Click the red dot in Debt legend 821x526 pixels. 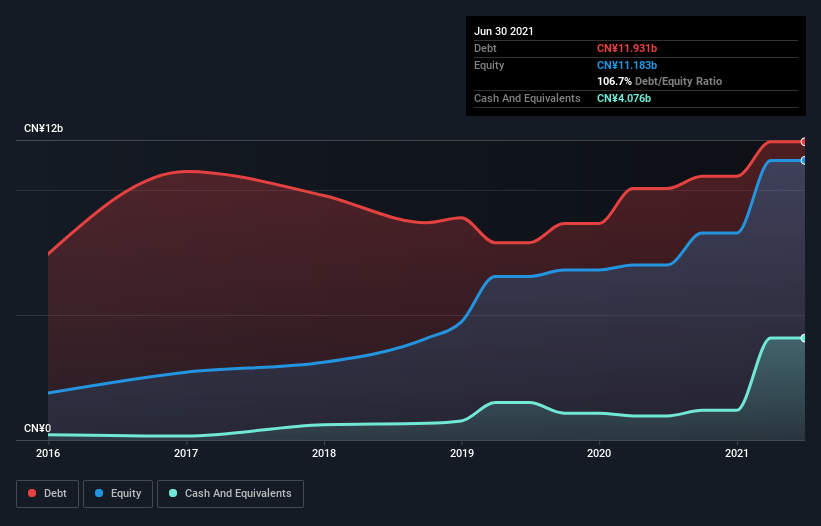tap(32, 493)
